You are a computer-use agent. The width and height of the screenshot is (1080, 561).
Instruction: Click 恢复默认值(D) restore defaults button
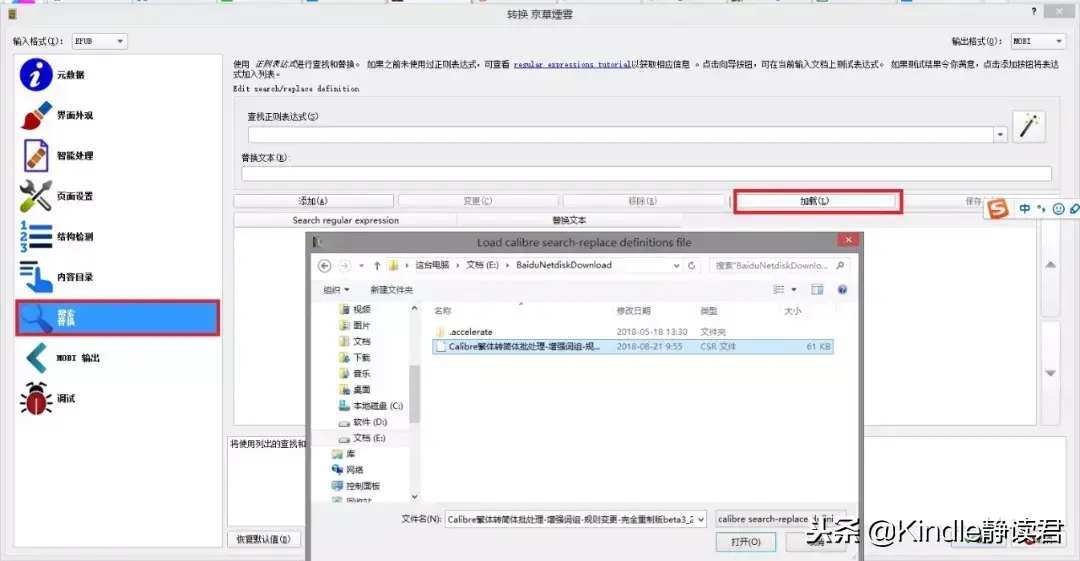point(264,540)
